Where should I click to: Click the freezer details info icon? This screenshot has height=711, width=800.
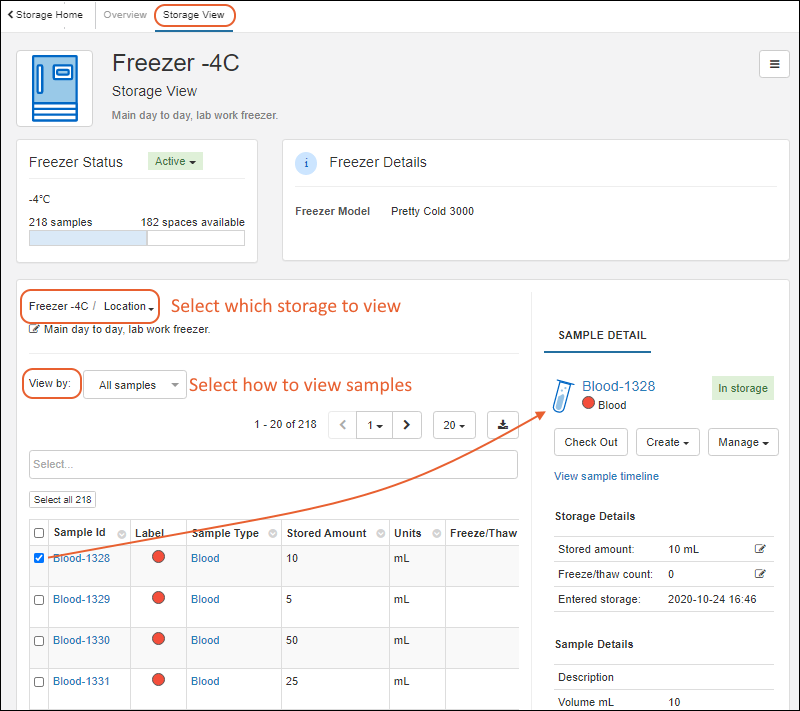click(x=306, y=163)
